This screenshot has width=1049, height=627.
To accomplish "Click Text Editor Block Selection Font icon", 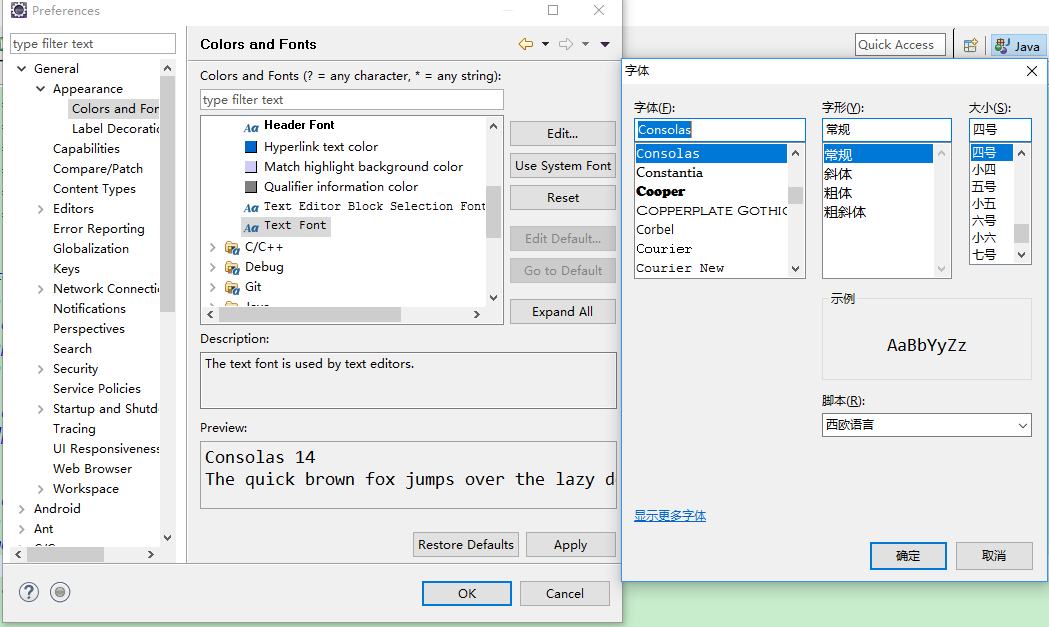I will pyautogui.click(x=251, y=208).
